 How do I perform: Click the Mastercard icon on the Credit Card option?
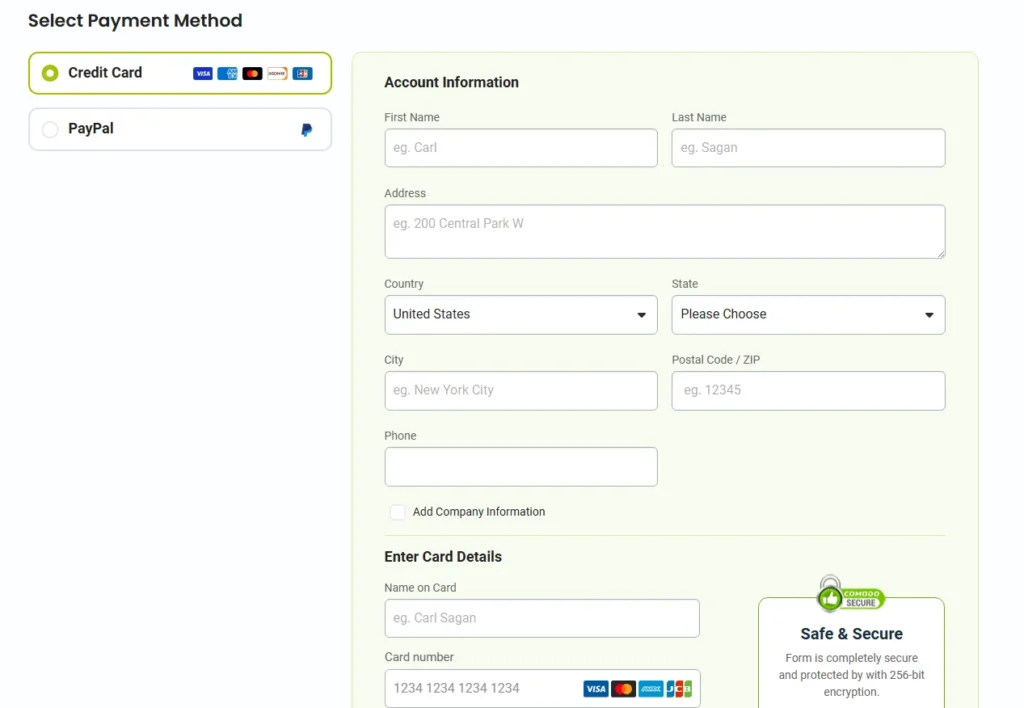click(252, 73)
